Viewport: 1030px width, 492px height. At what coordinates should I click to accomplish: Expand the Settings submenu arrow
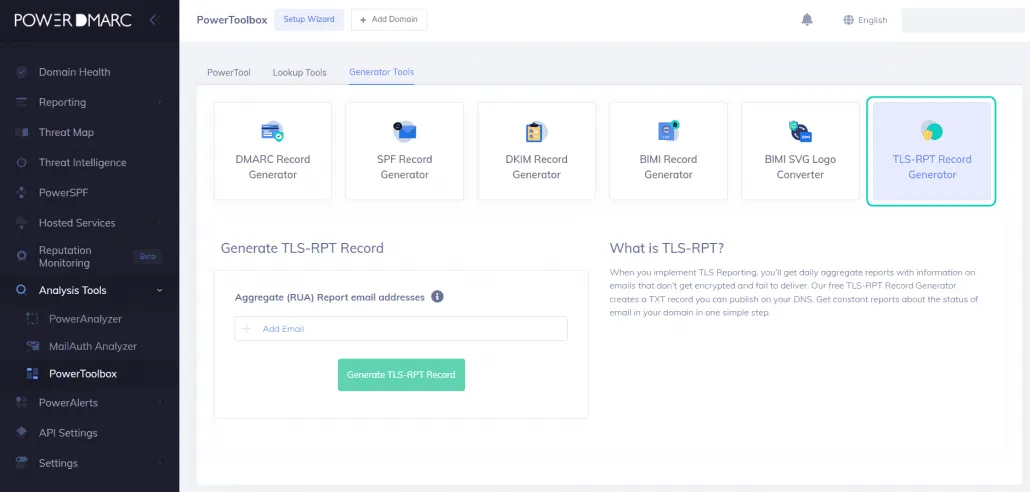tap(160, 463)
